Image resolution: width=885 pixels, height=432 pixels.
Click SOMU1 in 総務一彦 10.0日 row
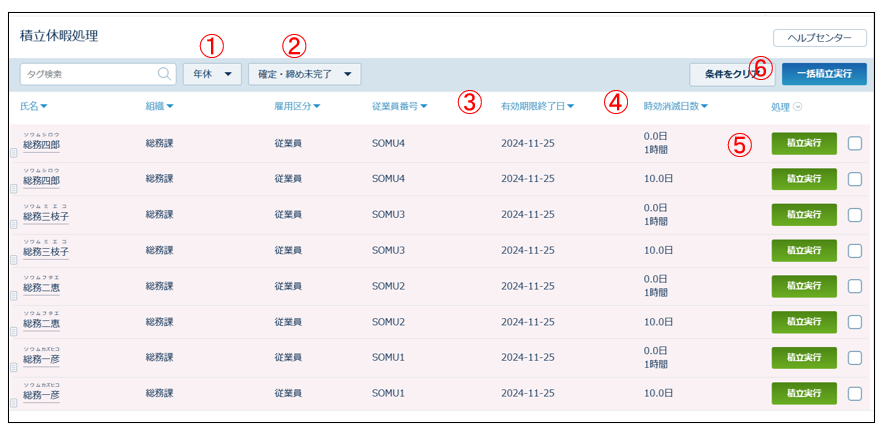[388, 393]
